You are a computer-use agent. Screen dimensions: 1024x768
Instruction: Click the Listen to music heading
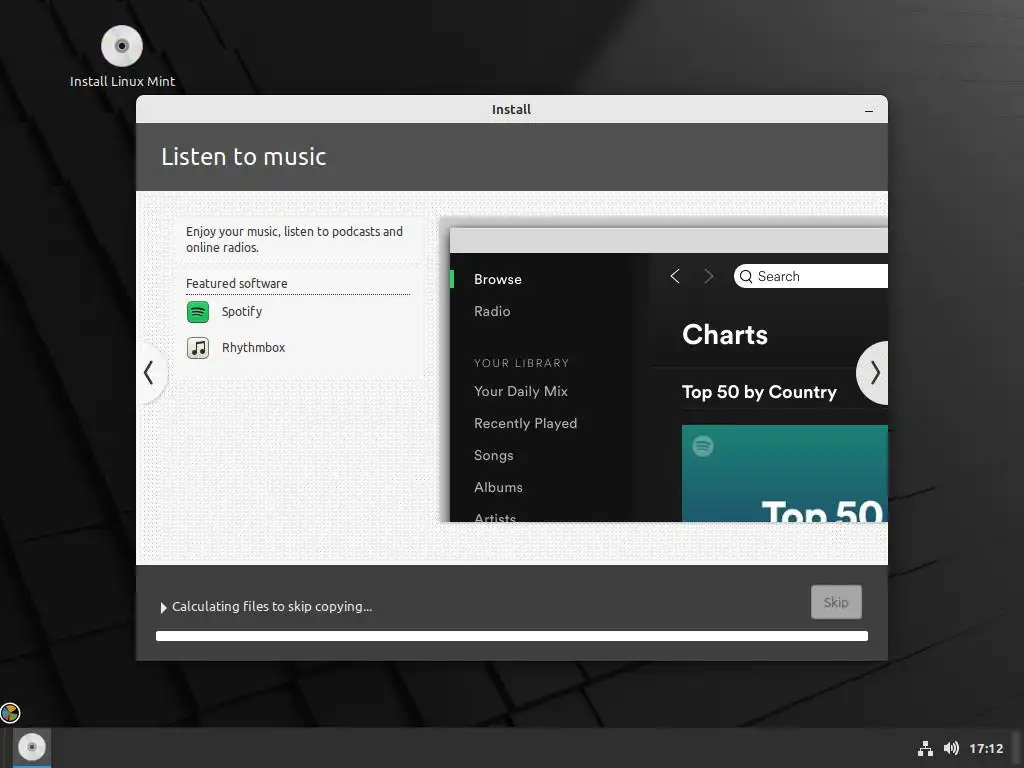point(244,157)
